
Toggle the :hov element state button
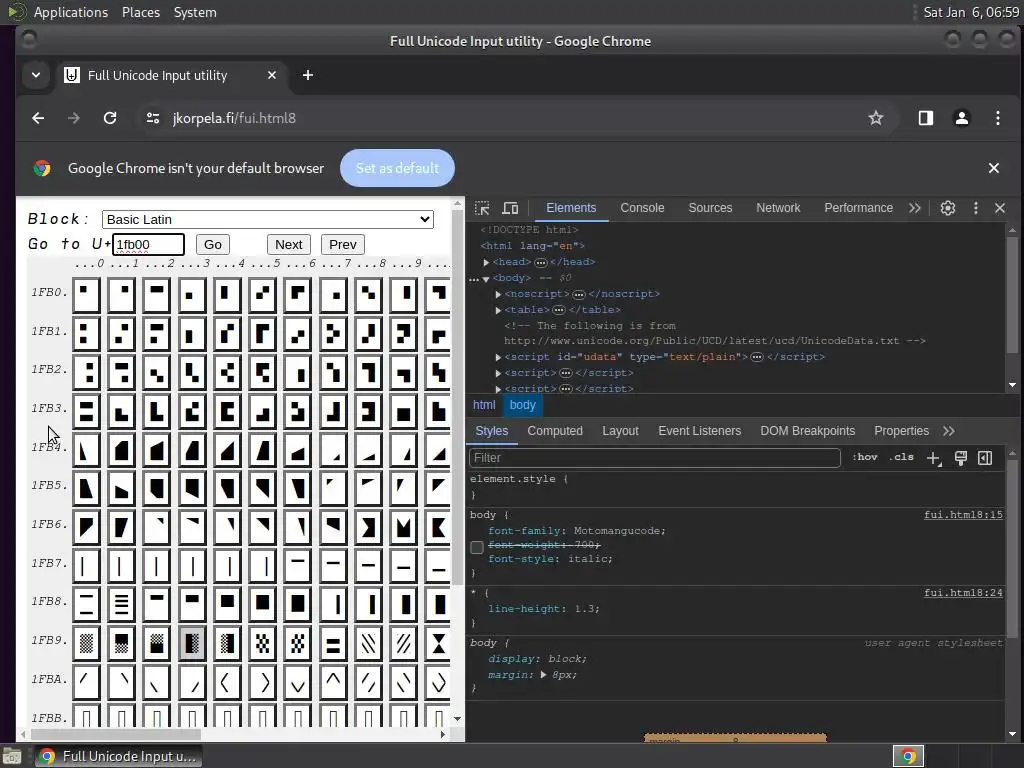[x=865, y=457]
